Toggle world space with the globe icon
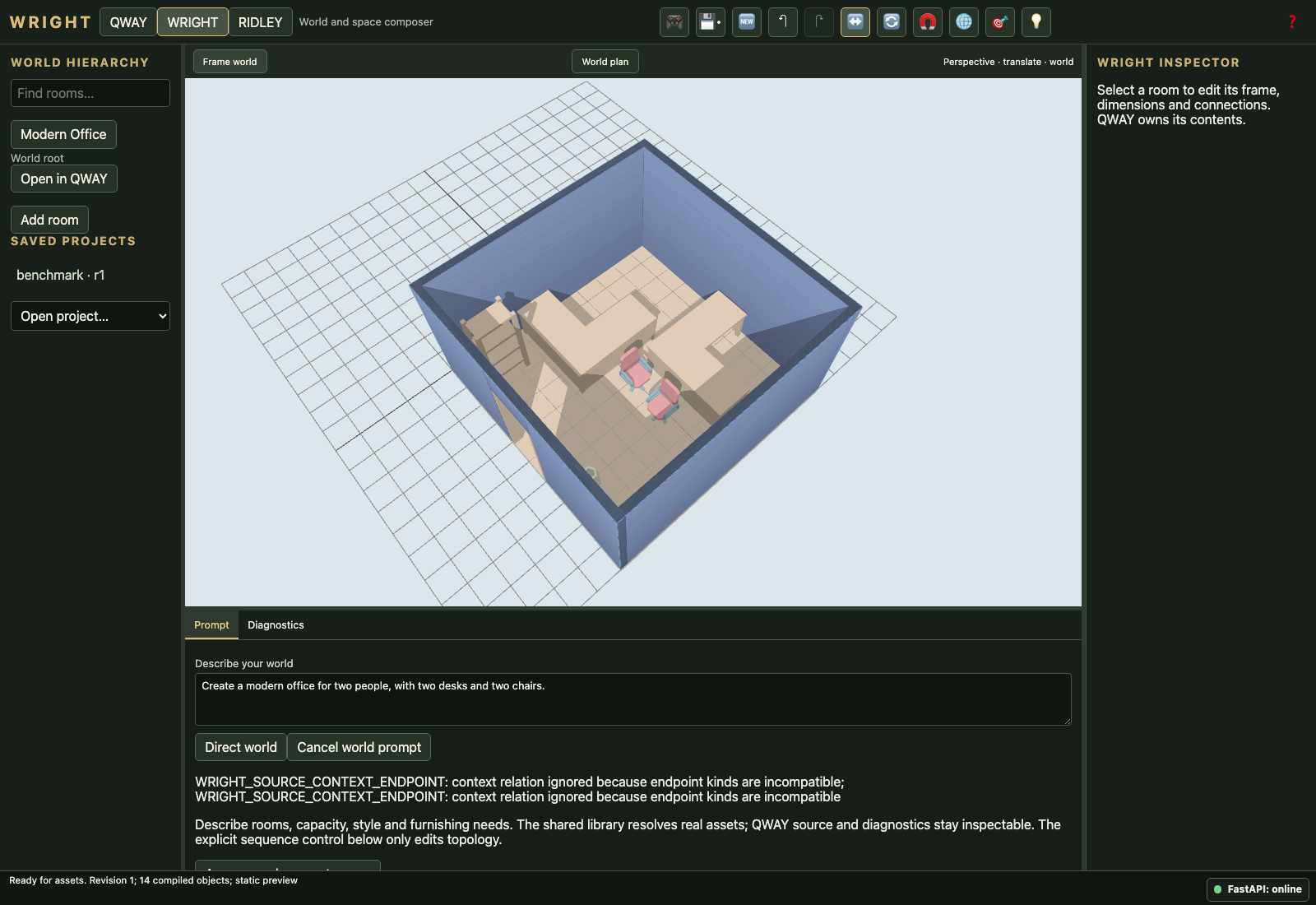 click(964, 22)
